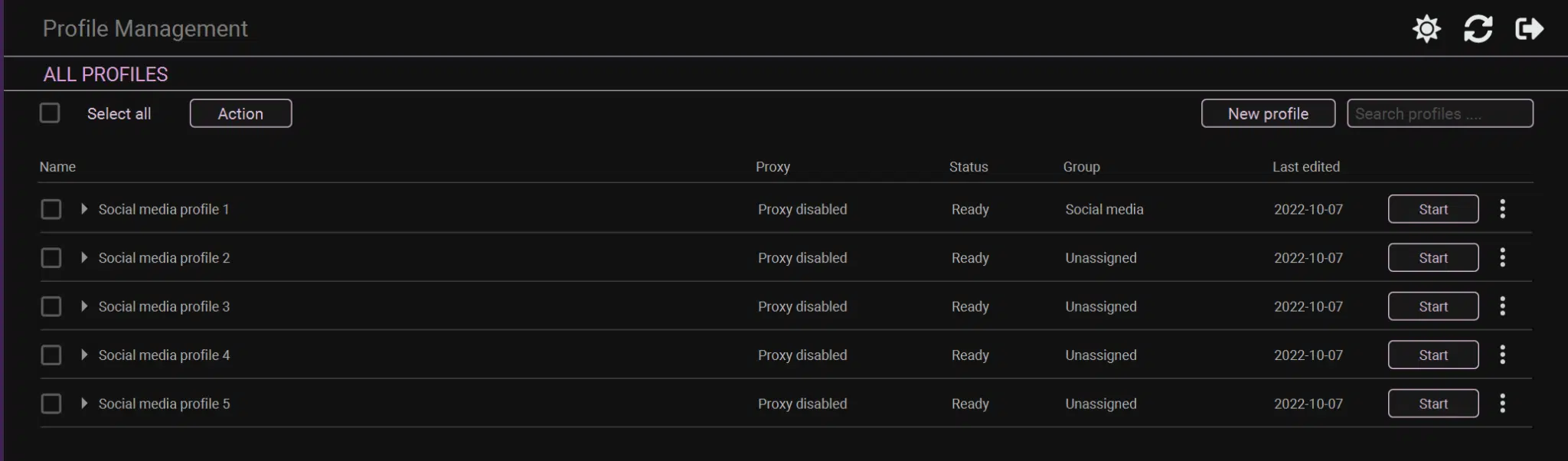Click the logout arrow icon
This screenshot has width=1568, height=461.
coord(1529,29)
